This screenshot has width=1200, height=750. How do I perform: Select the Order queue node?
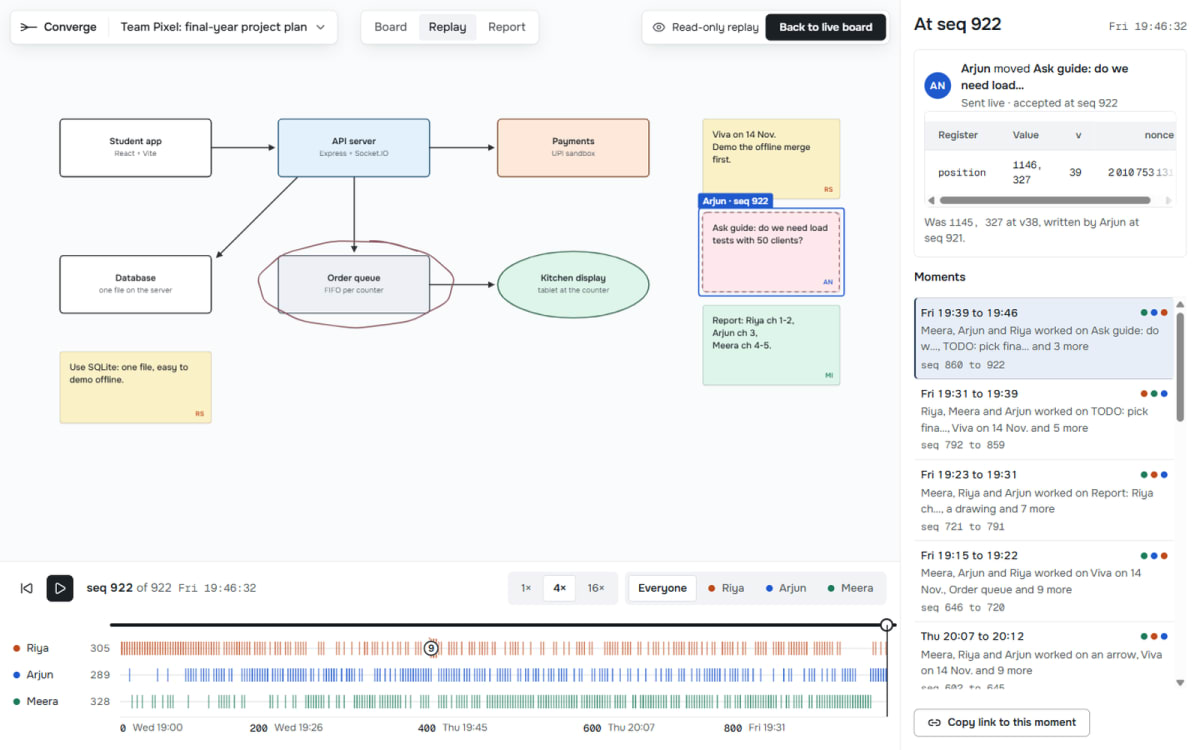pos(354,284)
